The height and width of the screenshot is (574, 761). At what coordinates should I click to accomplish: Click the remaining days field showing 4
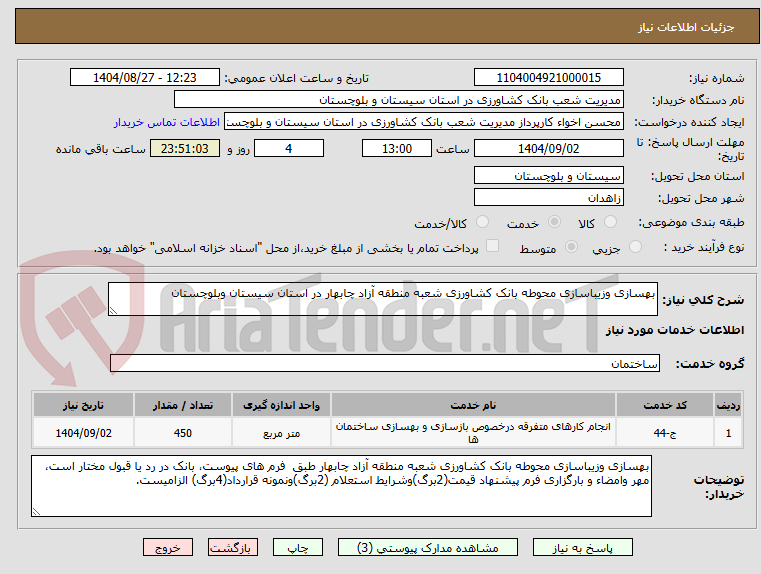click(x=289, y=148)
